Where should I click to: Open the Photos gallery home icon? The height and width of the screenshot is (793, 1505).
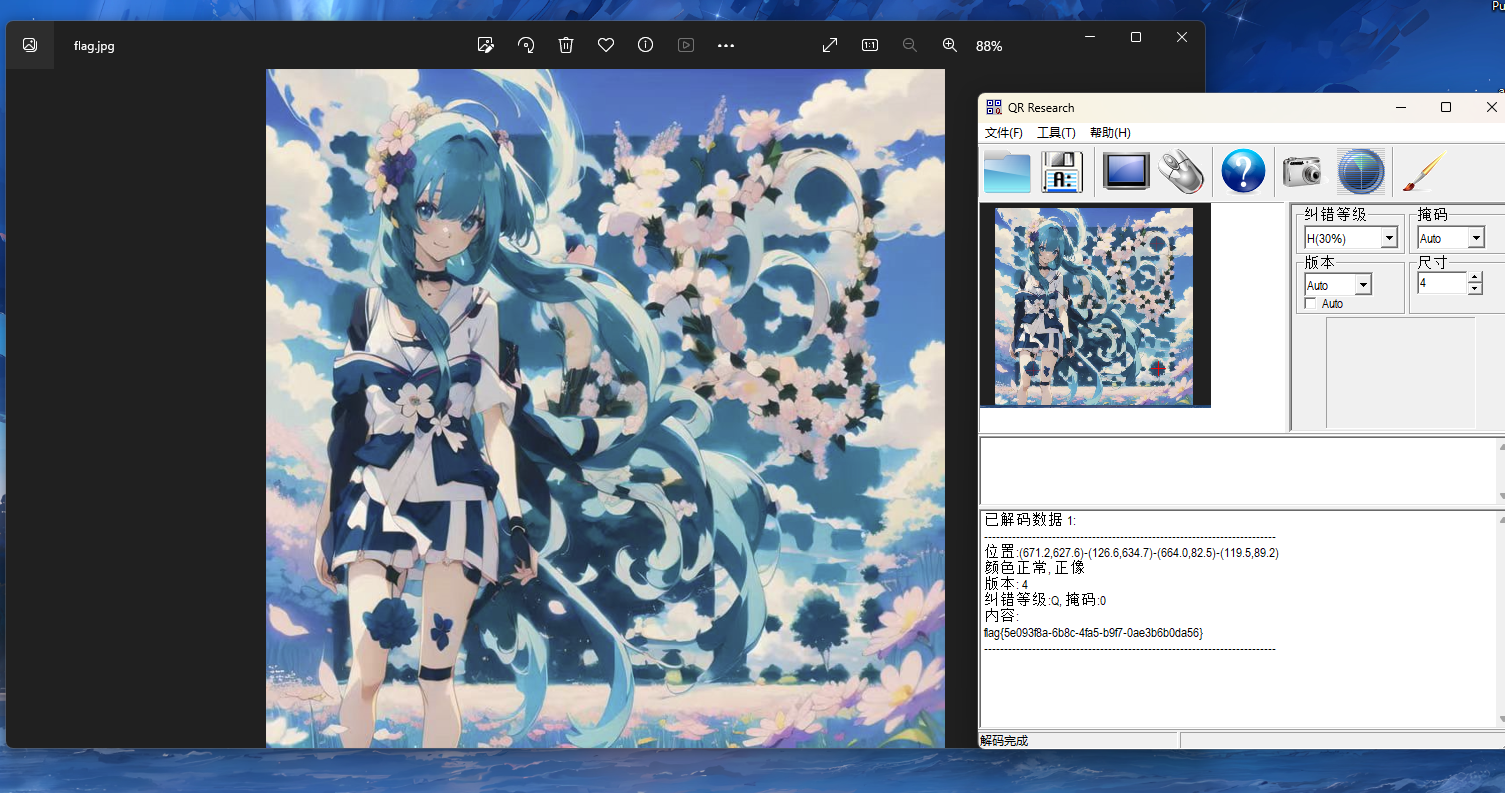point(30,45)
